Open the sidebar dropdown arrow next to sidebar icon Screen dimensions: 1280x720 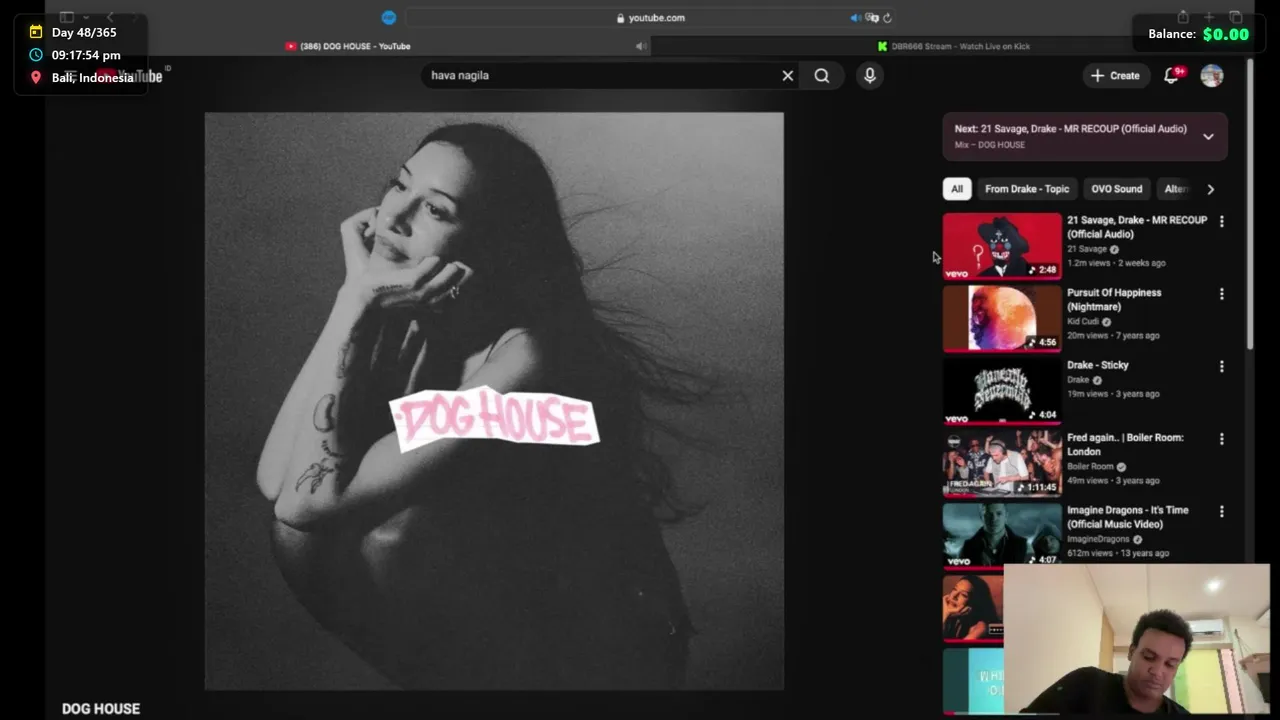pos(86,17)
